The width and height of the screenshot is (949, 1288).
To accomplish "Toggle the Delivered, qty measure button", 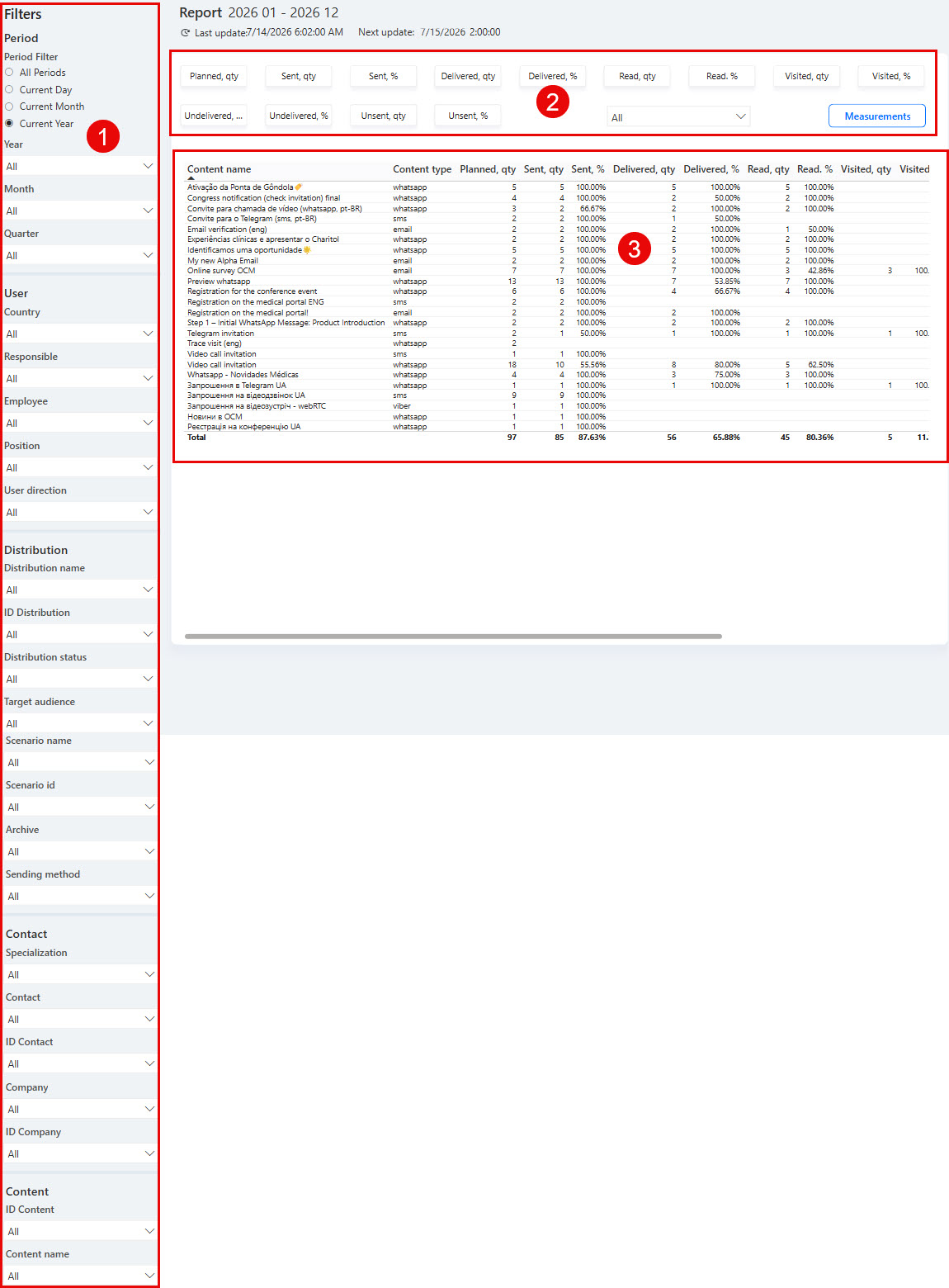I will click(x=468, y=76).
